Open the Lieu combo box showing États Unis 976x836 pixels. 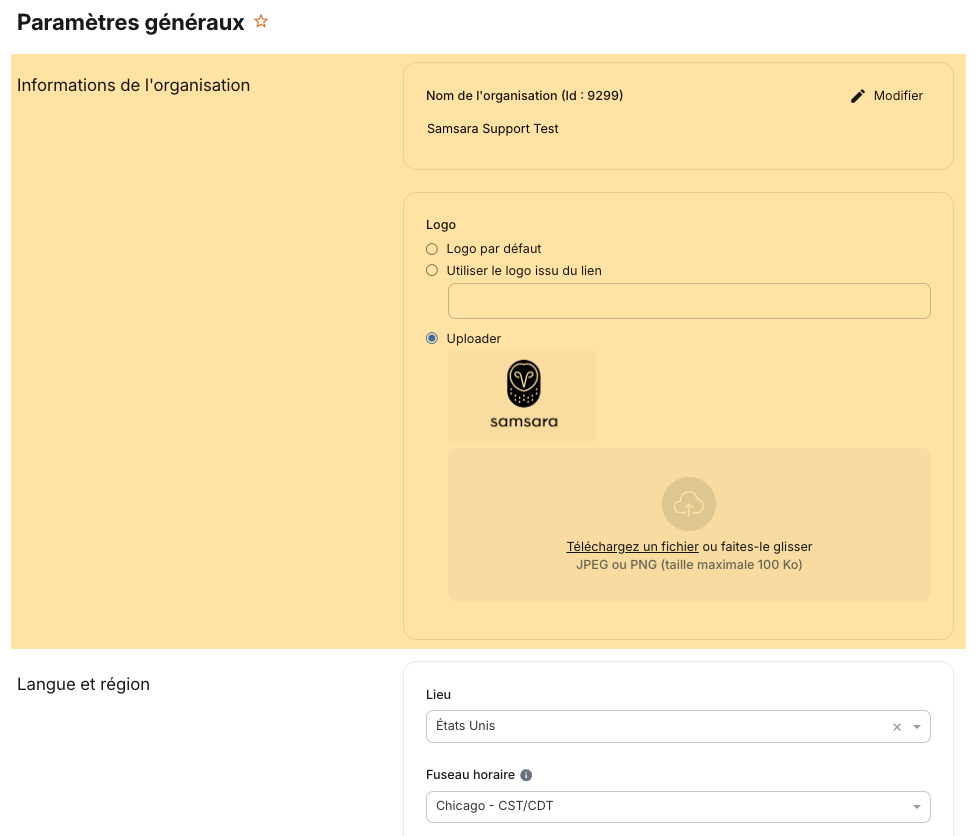[678, 726]
